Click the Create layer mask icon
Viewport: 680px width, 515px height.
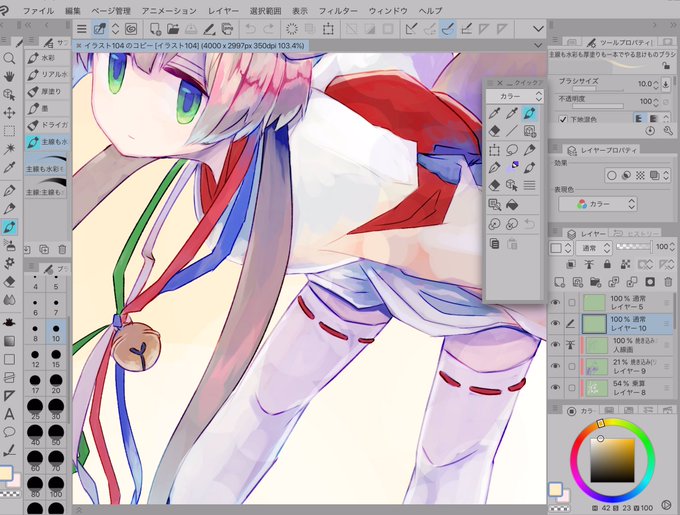pos(650,282)
